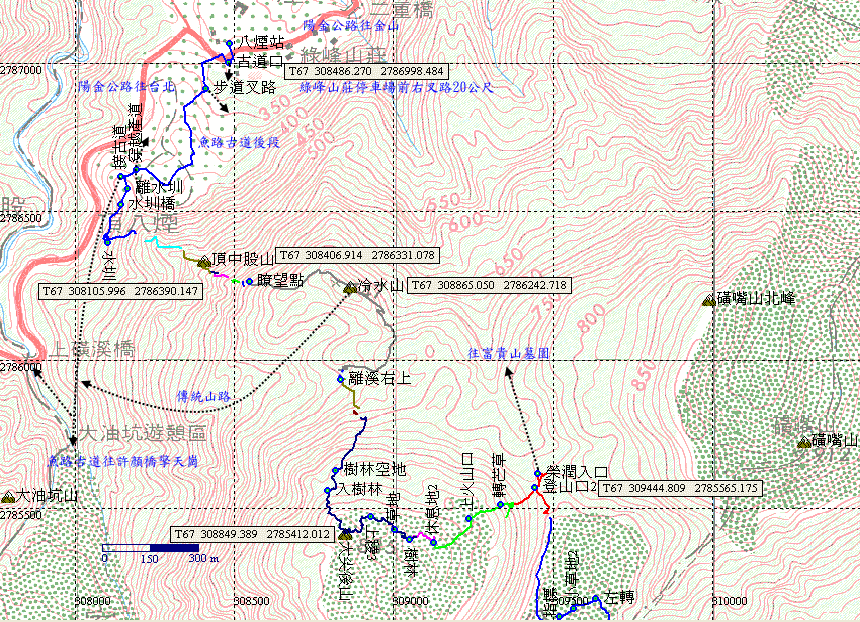Viewport: 860px width, 622px height.
Task: Click the 往富貴山墓園 direction label
Action: [x=508, y=353]
